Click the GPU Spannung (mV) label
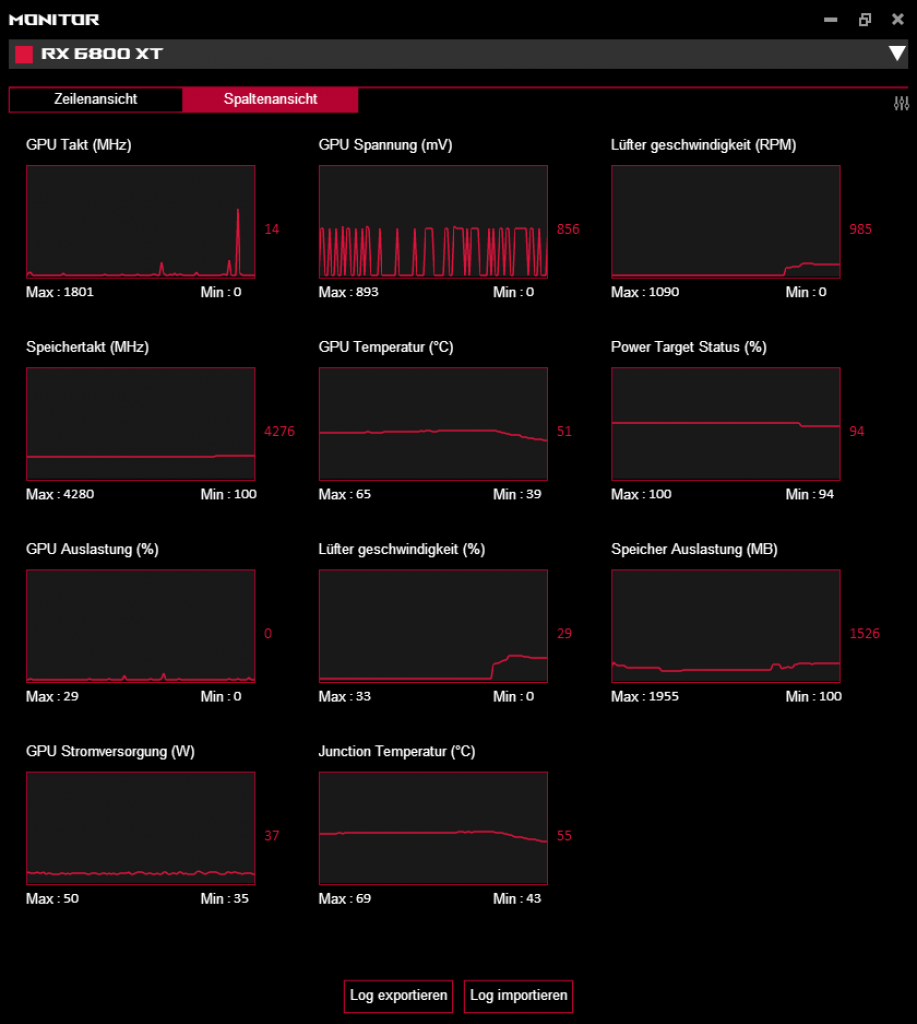Screen dimensions: 917x1024 tap(385, 145)
